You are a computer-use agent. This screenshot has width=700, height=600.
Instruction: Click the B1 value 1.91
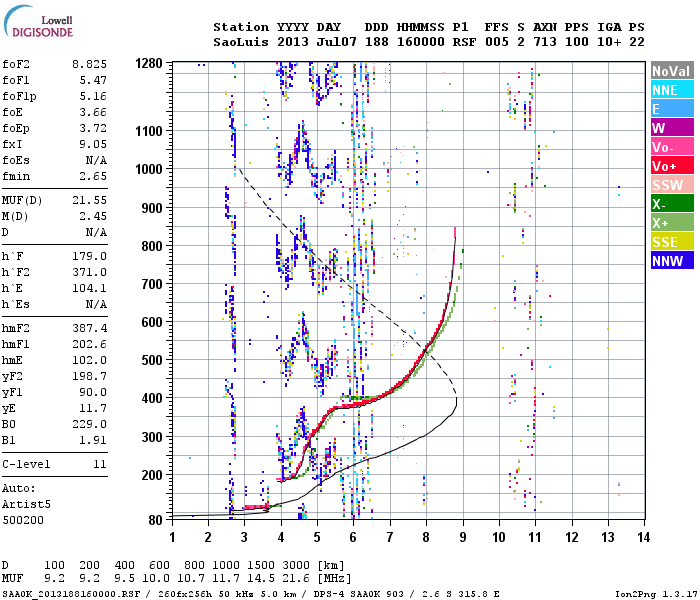pos(93,441)
